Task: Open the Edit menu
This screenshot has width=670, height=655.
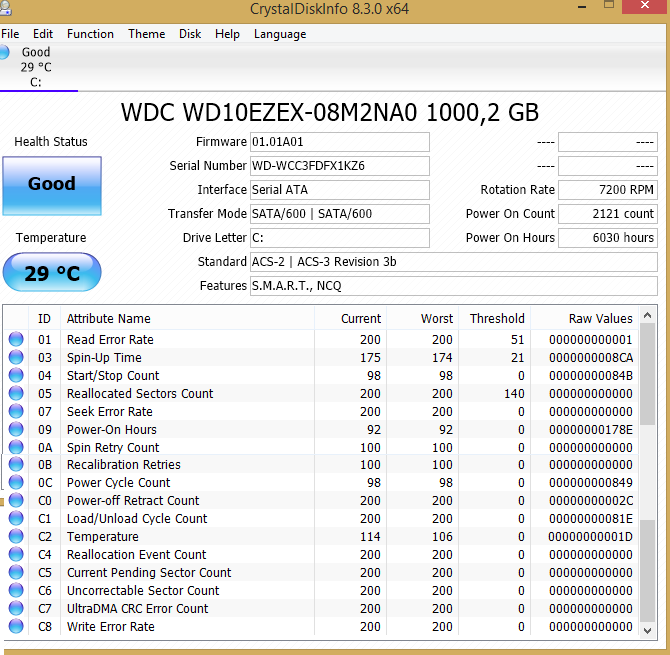Action: (43, 34)
